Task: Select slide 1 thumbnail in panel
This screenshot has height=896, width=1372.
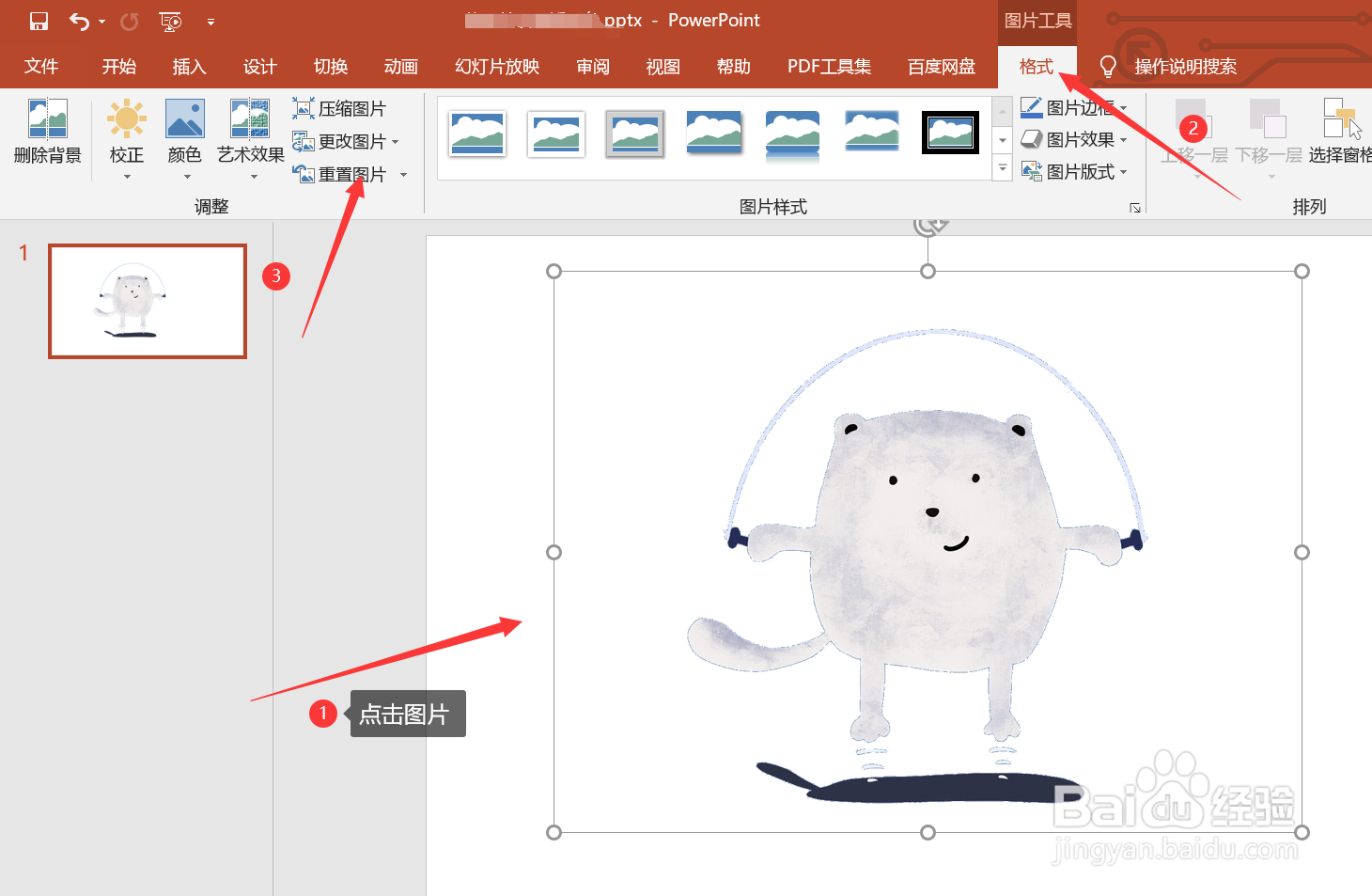Action: 148,301
